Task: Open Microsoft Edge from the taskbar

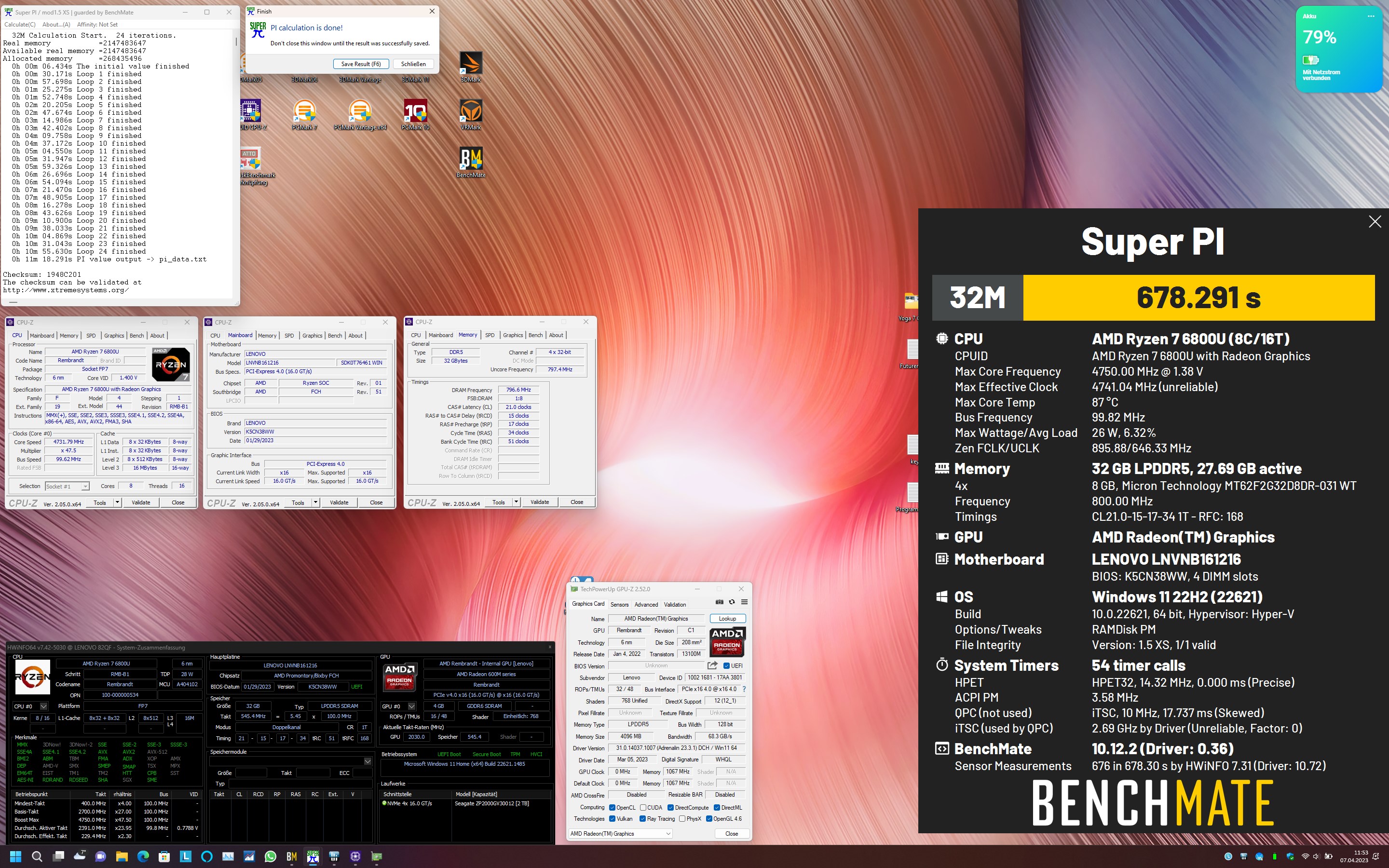Action: click(x=143, y=856)
